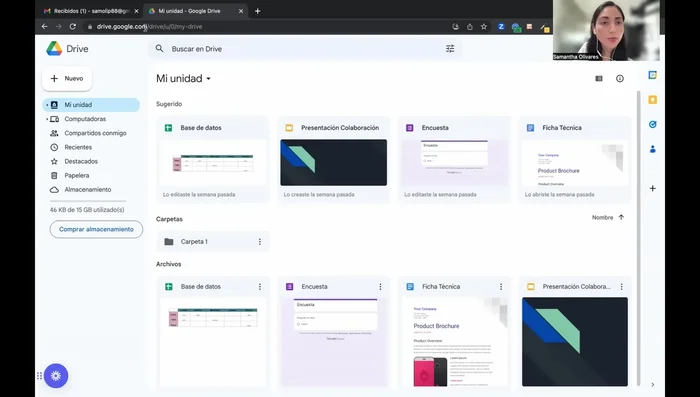The height and width of the screenshot is (397, 700).
Task: Open suggested Base de datos card
Action: pos(213,160)
